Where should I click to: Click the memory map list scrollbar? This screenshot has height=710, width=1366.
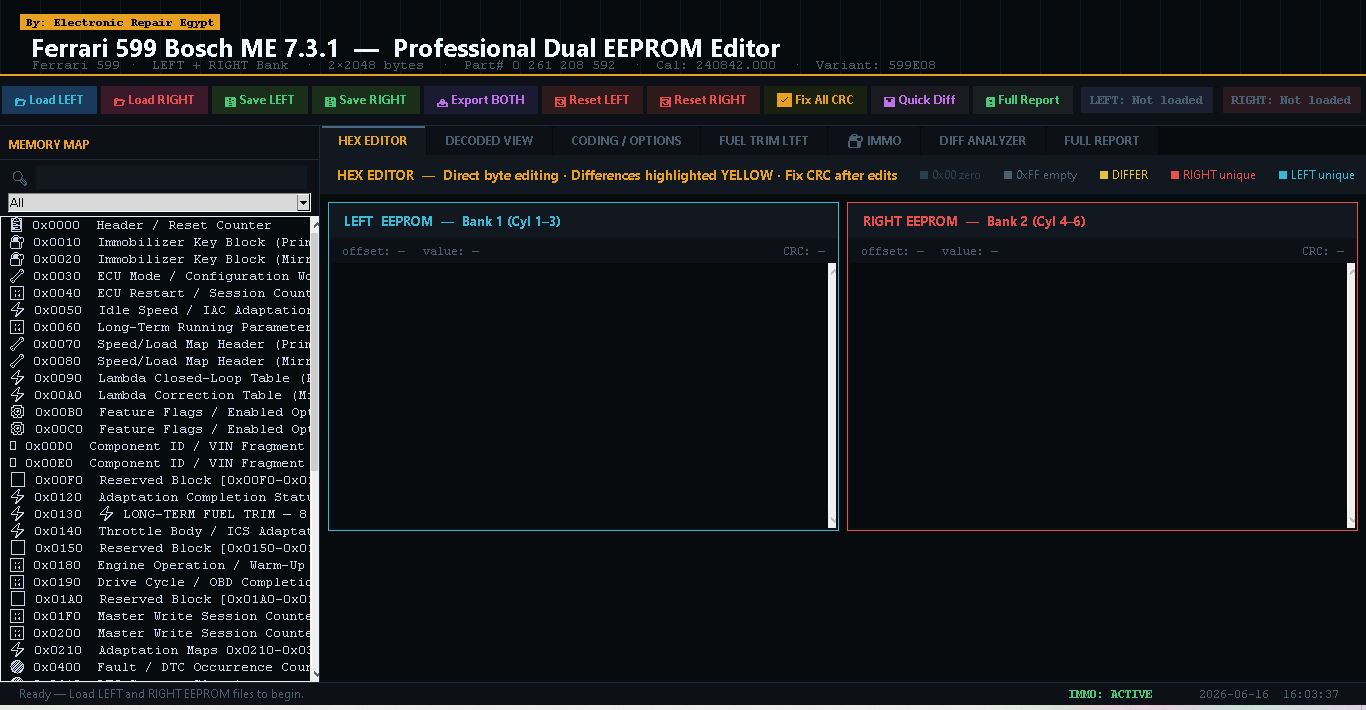click(315, 448)
